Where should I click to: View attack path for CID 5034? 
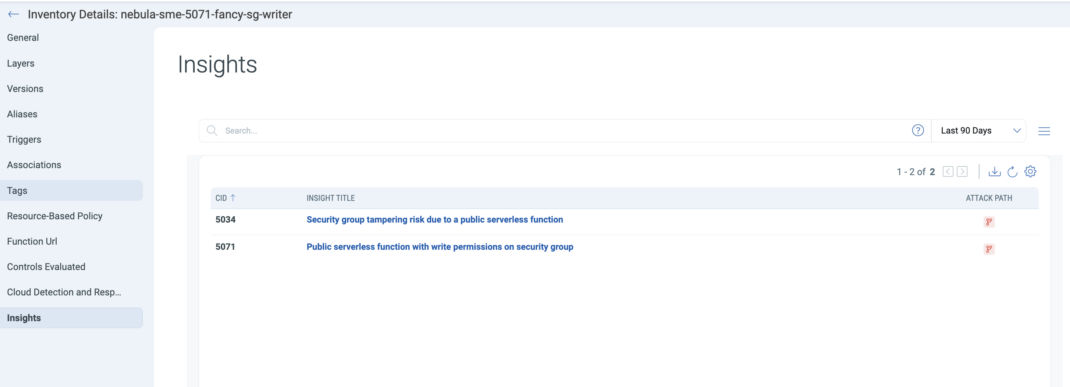coord(989,222)
